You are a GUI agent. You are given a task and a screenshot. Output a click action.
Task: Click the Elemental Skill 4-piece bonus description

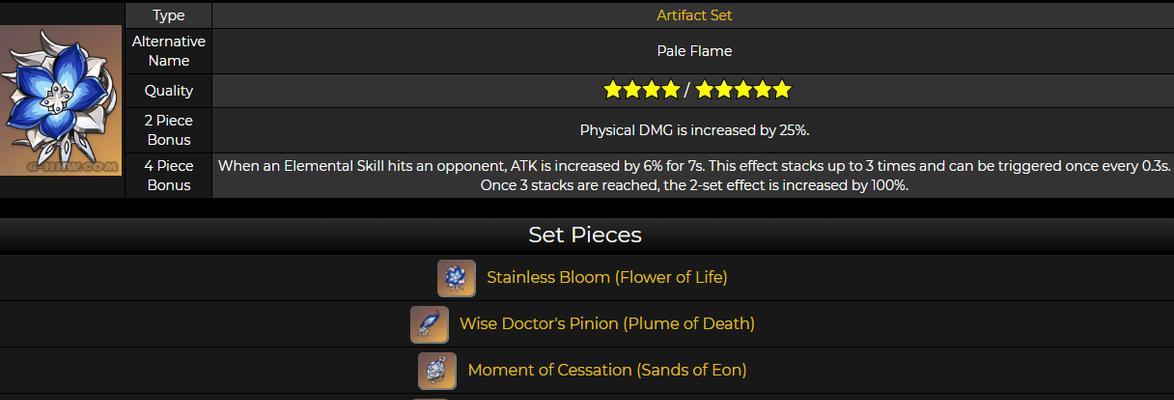click(x=694, y=175)
